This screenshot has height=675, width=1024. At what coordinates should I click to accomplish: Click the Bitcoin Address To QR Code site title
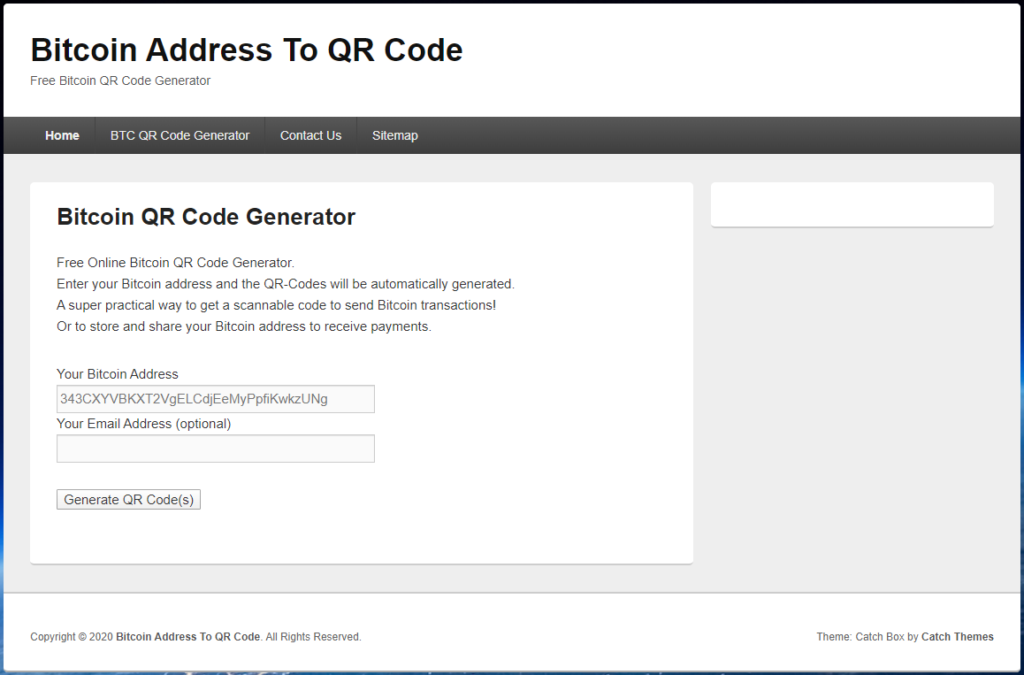(246, 50)
